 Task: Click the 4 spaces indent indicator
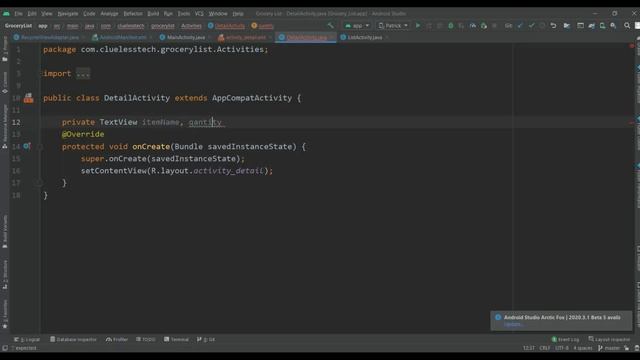point(582,348)
